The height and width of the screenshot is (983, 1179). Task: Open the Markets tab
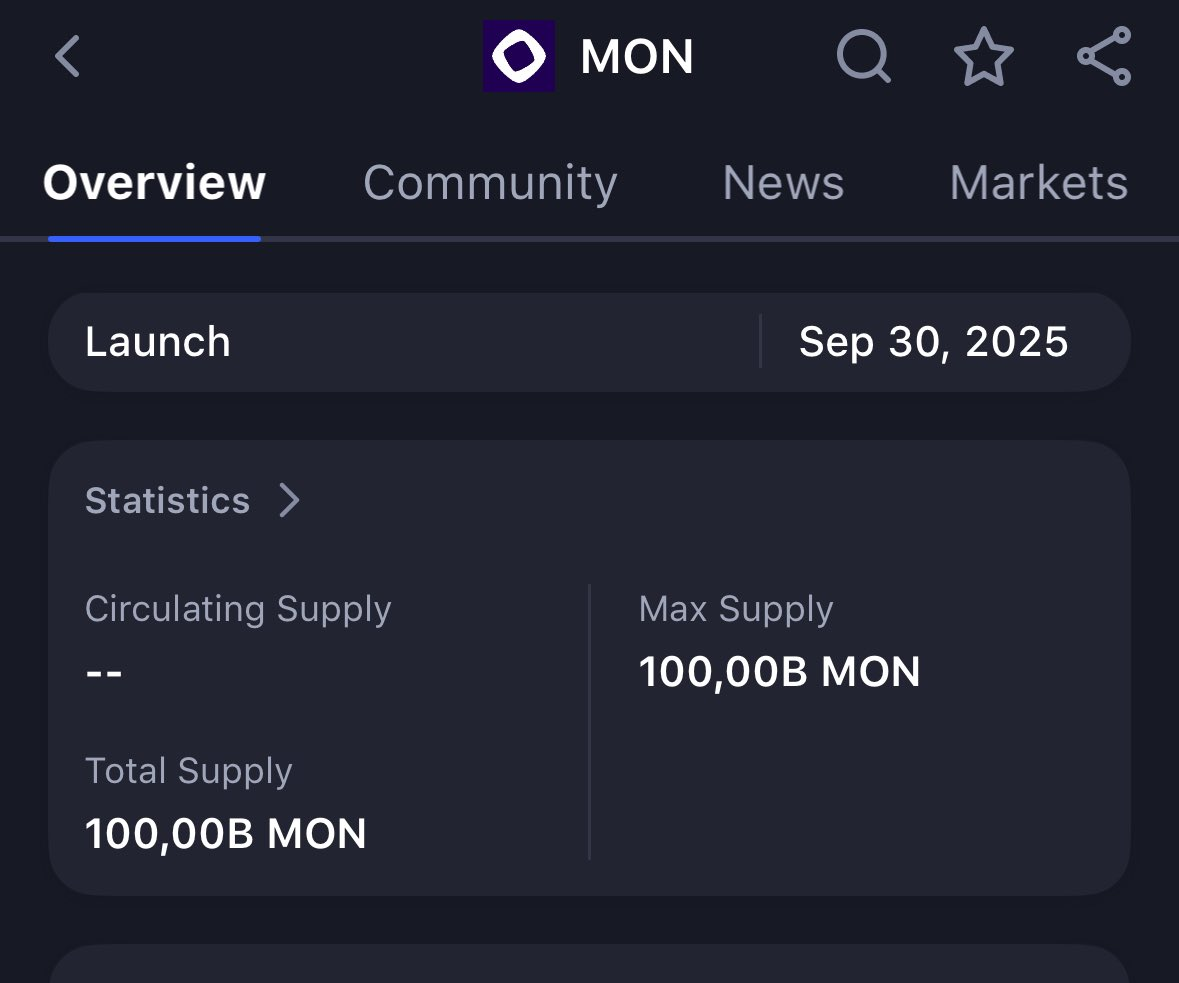click(1038, 183)
